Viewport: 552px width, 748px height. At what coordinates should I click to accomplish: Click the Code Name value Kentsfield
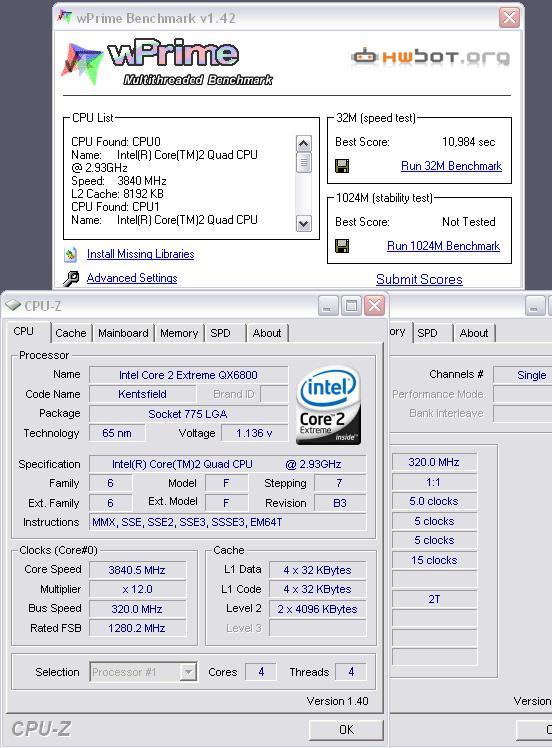click(x=142, y=394)
